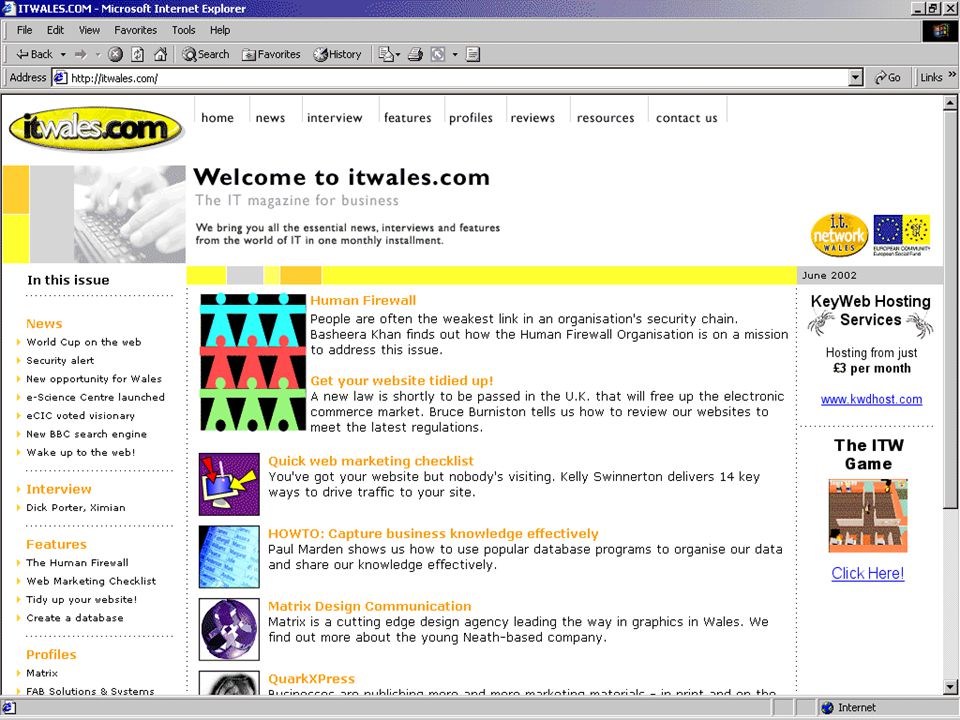Stop page loading with the Stop icon
The image size is (960, 720).
coord(115,54)
